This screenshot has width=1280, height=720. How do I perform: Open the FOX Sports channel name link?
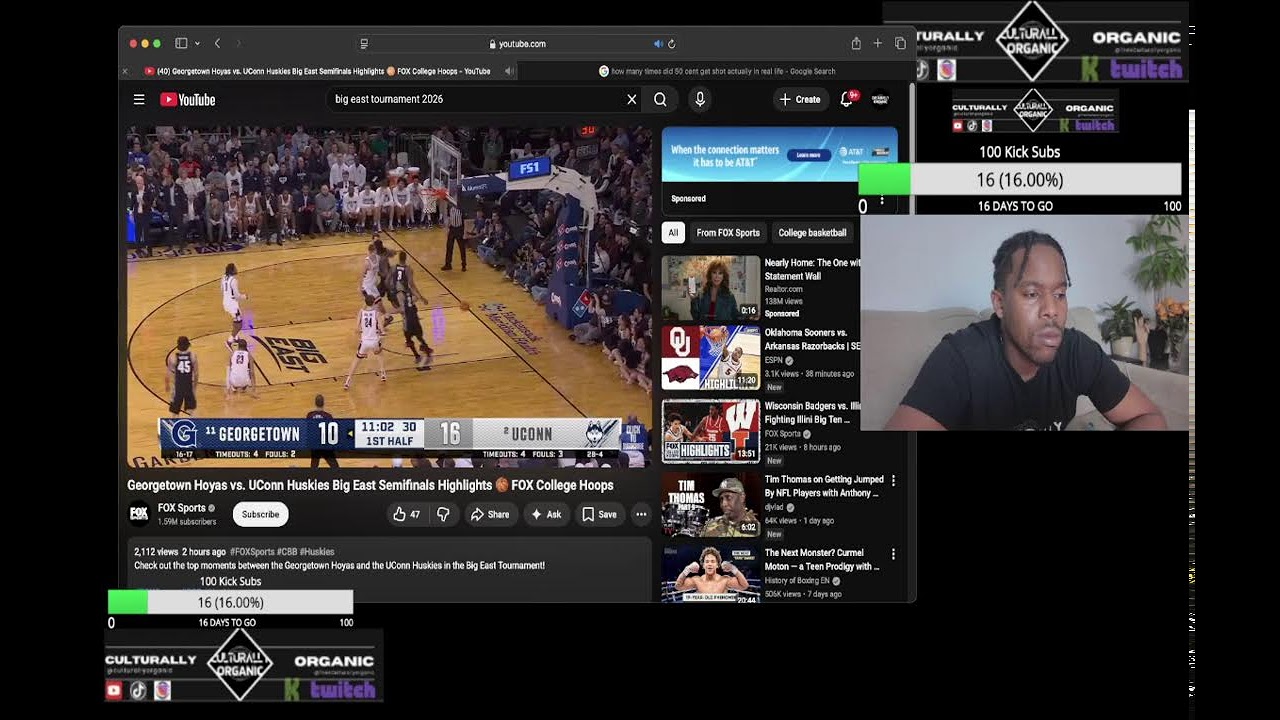[182, 508]
